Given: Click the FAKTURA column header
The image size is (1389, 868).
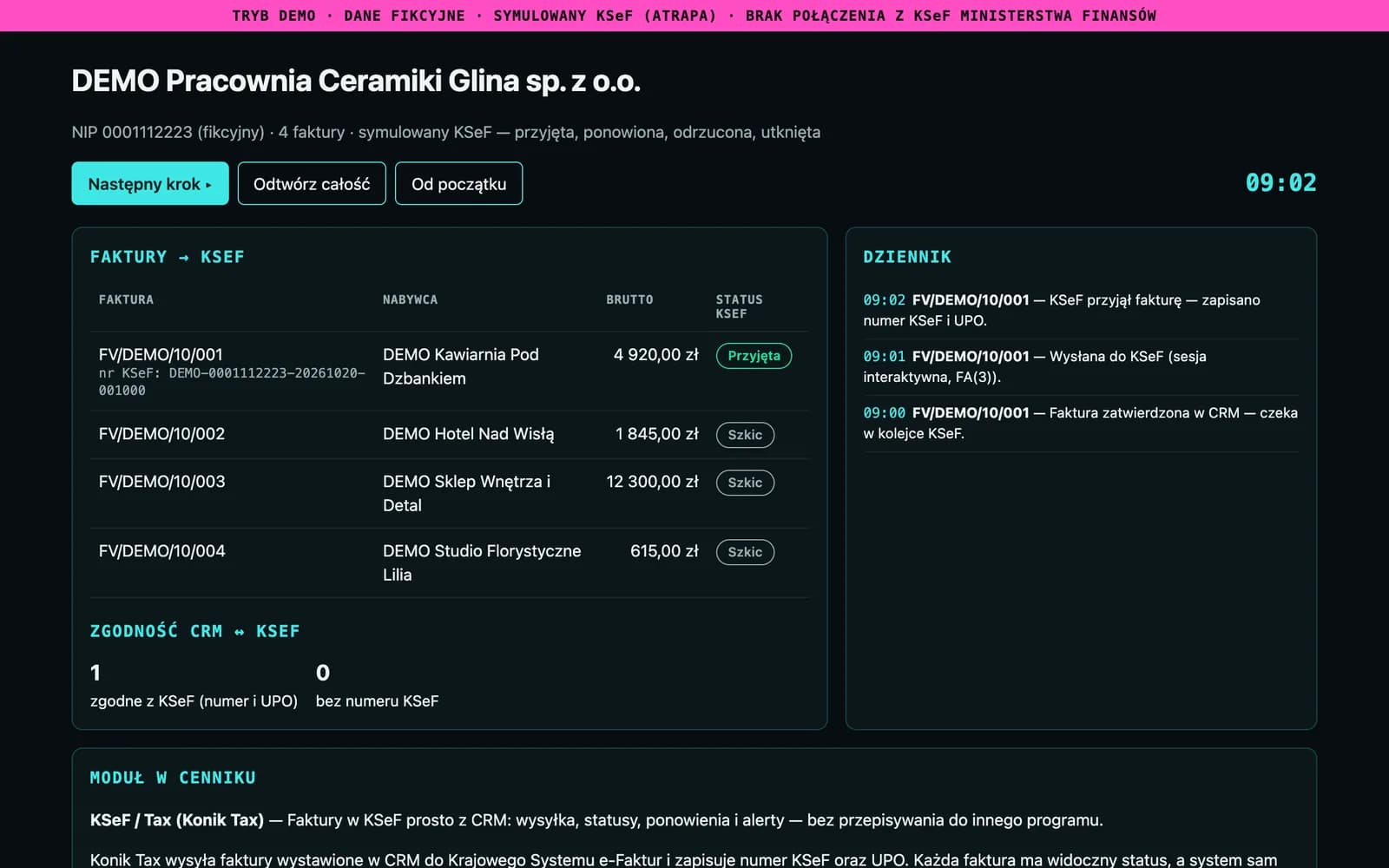Looking at the screenshot, I should pos(126,299).
